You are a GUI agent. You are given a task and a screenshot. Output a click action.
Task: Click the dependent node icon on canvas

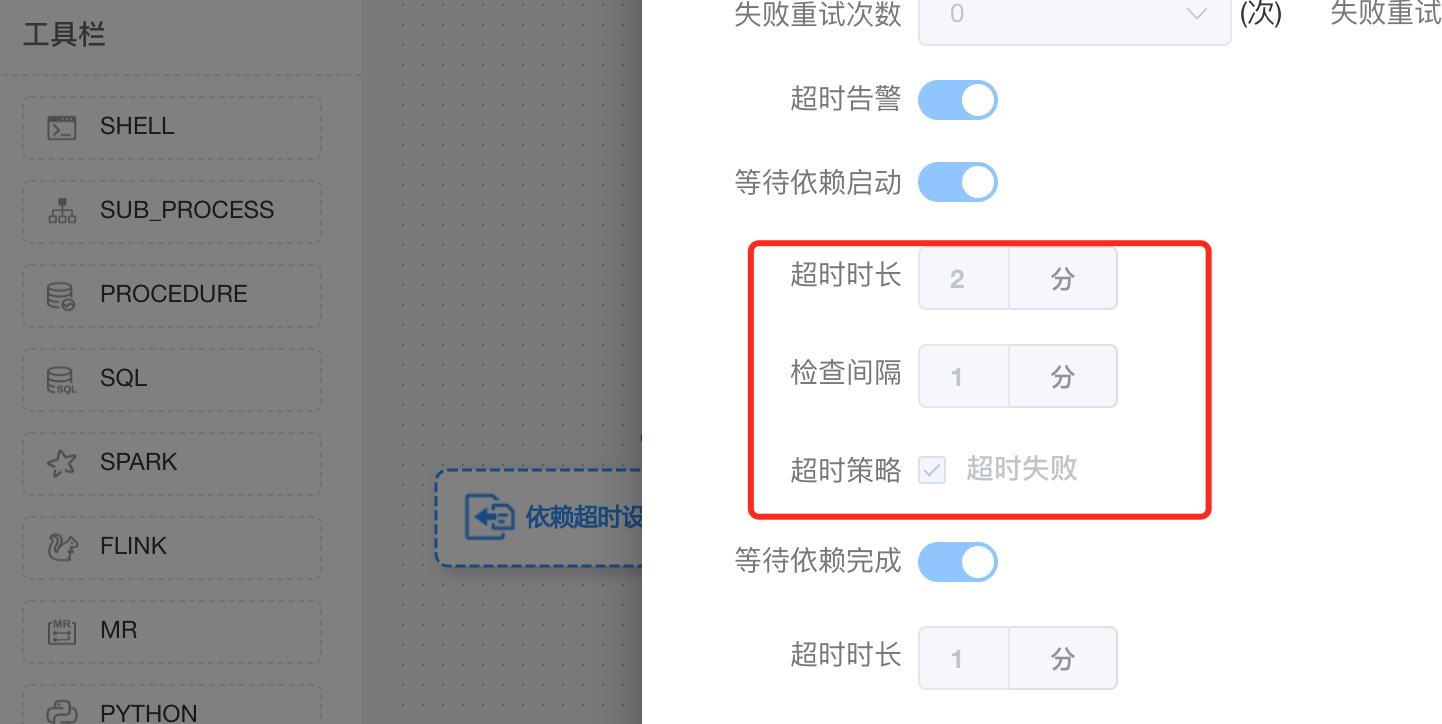[490, 517]
